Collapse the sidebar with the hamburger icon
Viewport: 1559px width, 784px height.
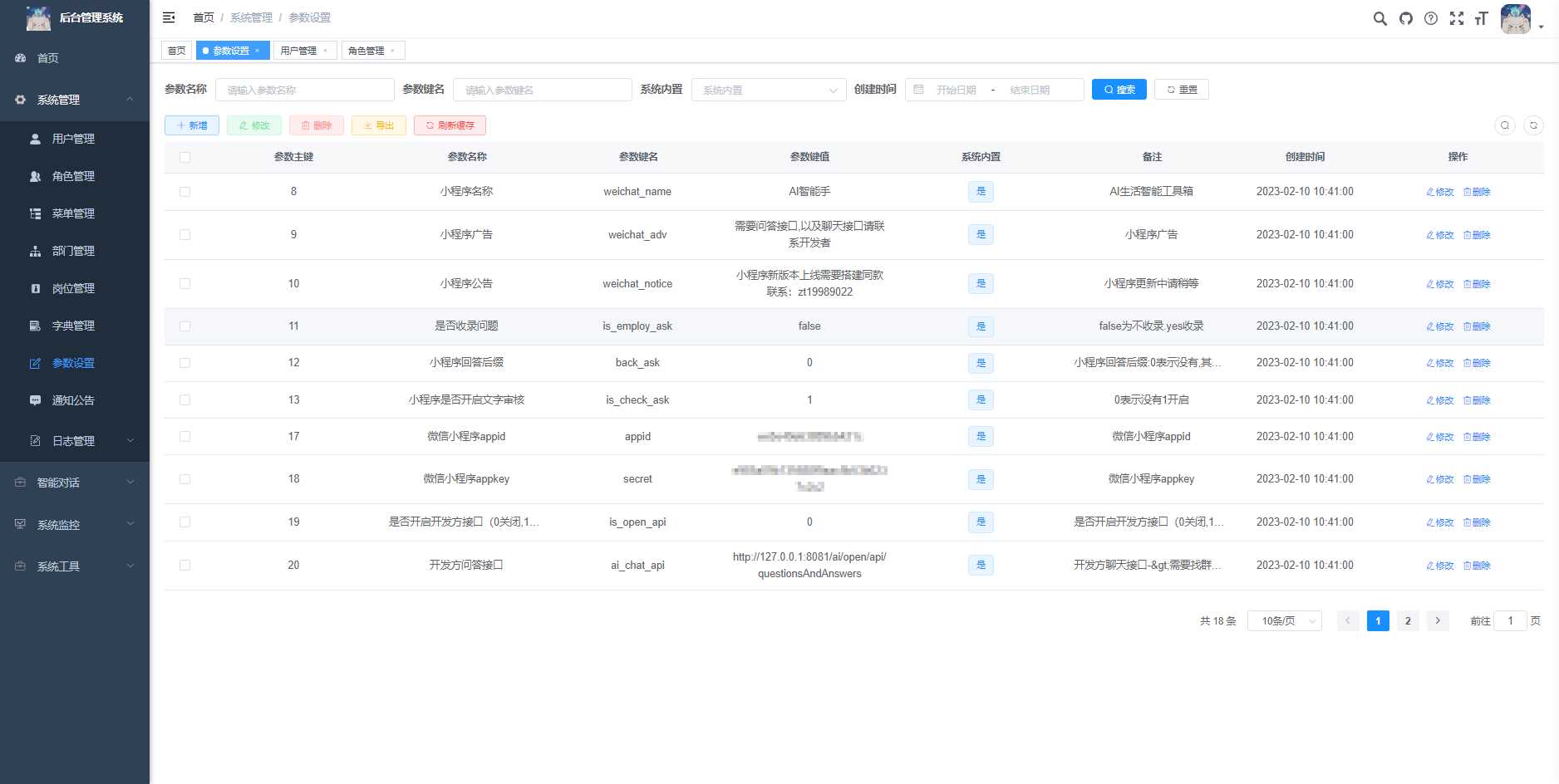pos(169,17)
